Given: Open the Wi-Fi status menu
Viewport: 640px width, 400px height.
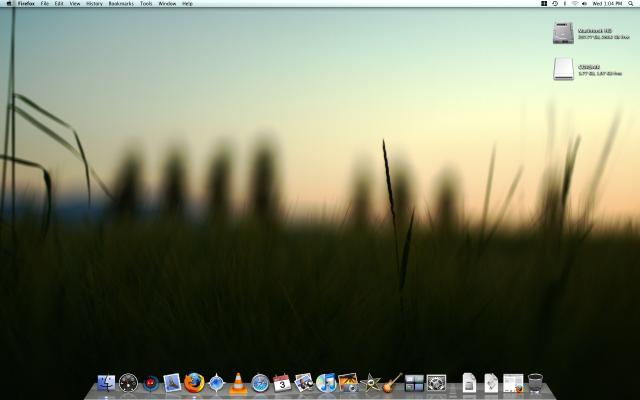Looking at the screenshot, I should 576,4.
